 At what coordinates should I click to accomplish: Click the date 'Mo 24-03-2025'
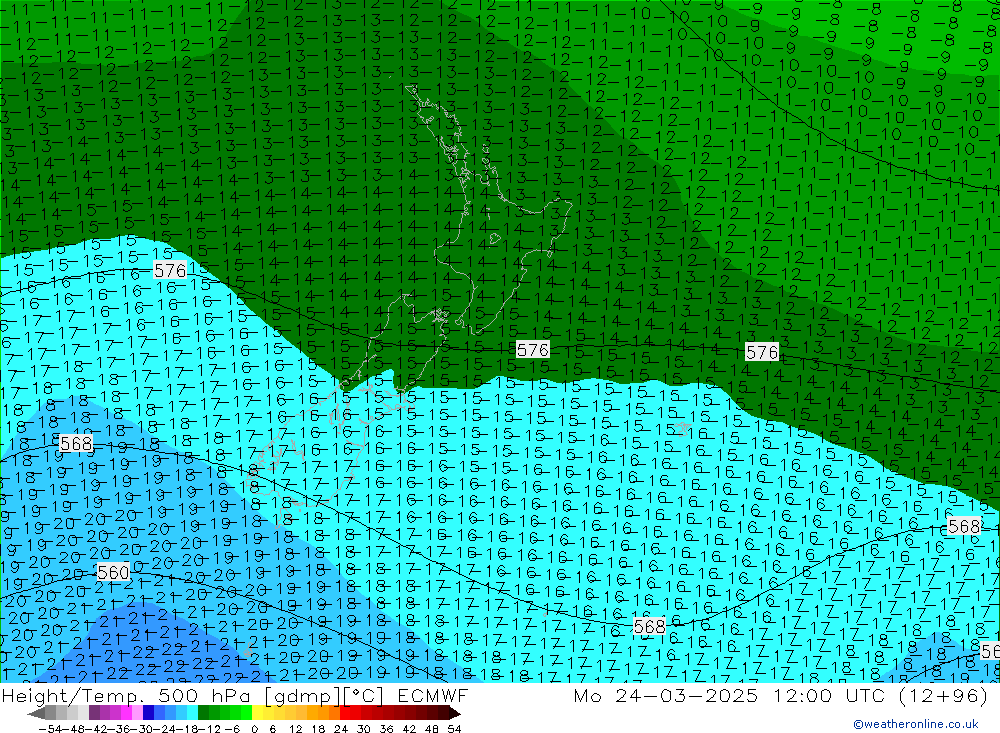tap(665, 695)
